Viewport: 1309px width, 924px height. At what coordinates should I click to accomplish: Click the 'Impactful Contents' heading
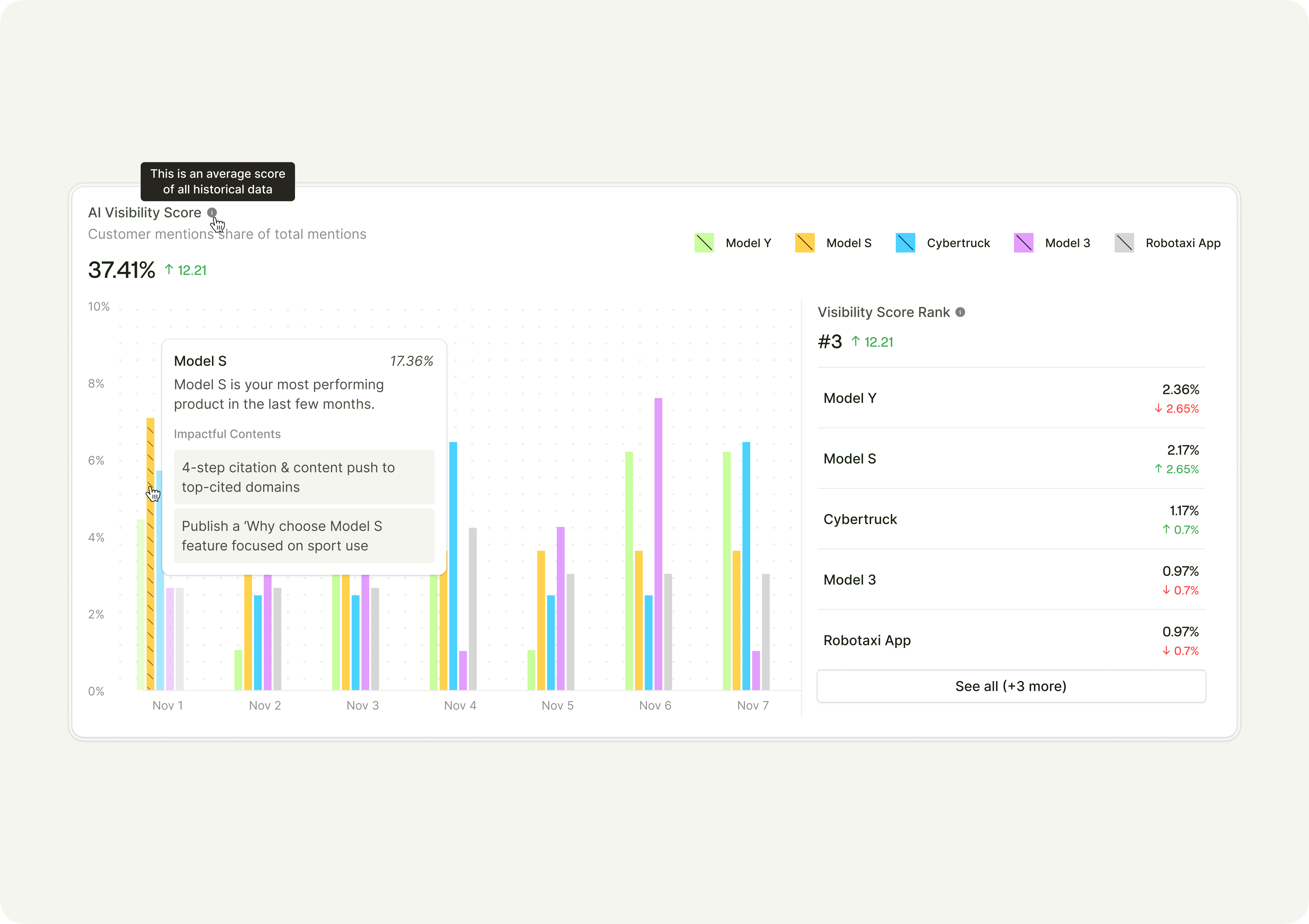[227, 434]
